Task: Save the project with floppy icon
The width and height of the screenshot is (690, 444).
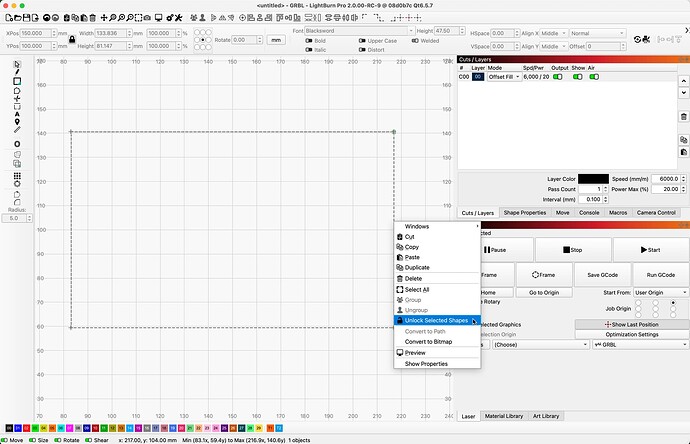Action: (26, 18)
